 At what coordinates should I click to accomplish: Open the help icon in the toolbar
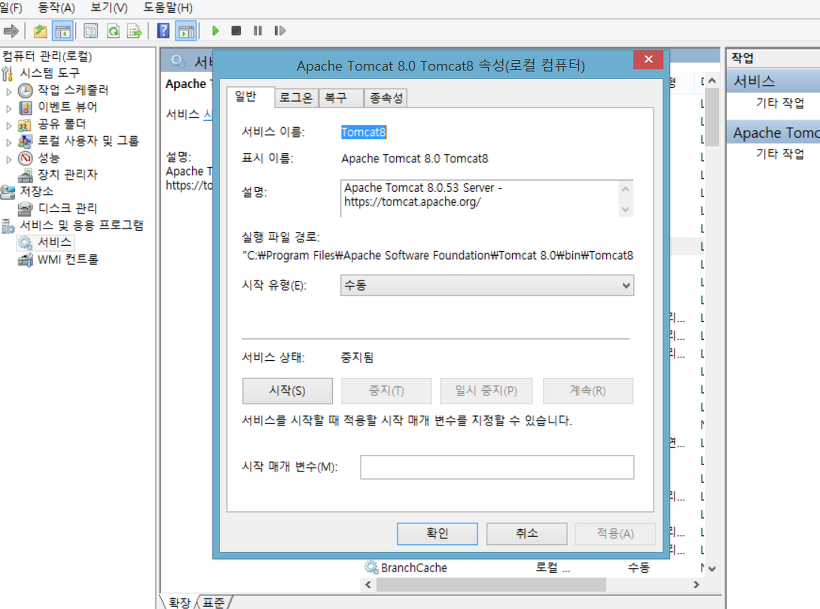pyautogui.click(x=163, y=31)
